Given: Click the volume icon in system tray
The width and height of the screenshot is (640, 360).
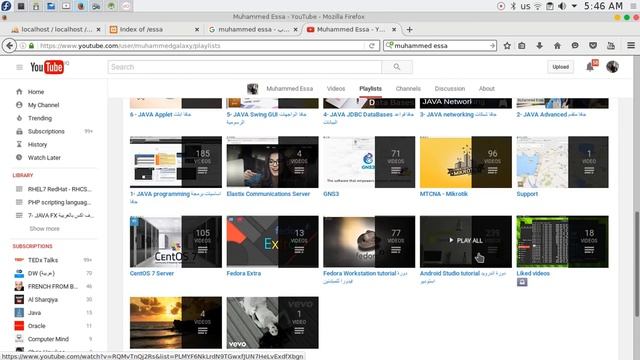Looking at the screenshot, I should pos(562,6).
